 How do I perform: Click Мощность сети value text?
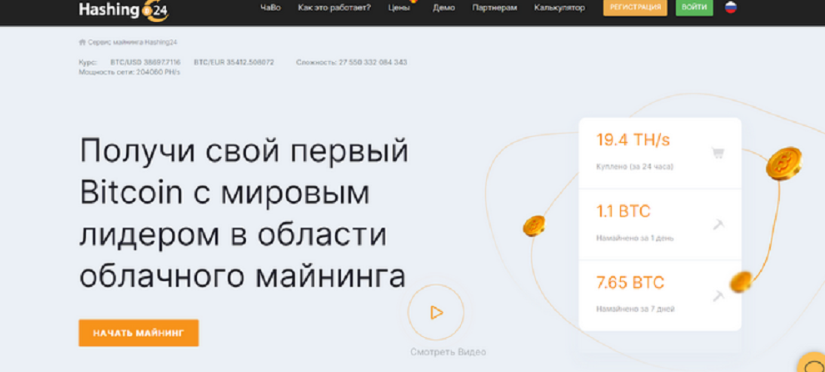(129, 72)
